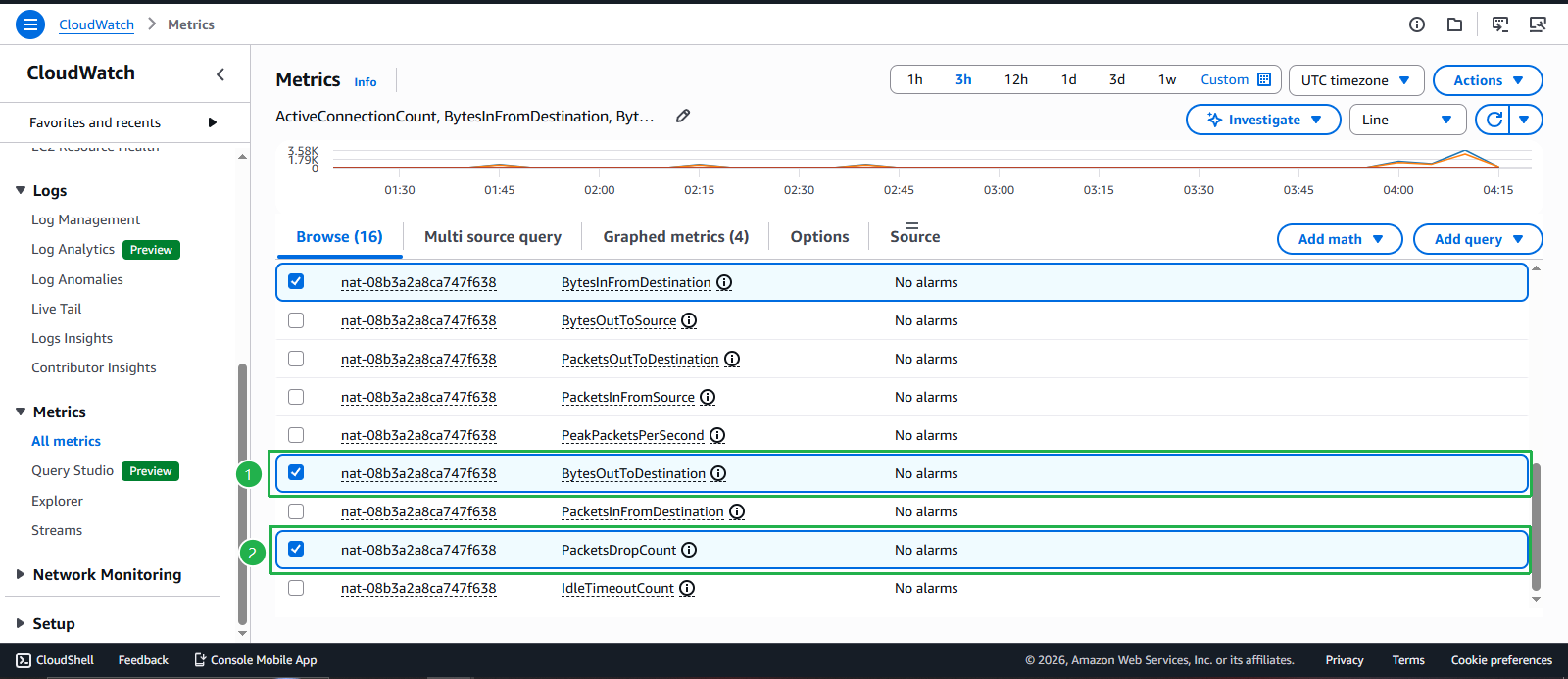Open the Actions dropdown menu

pyautogui.click(x=1488, y=80)
